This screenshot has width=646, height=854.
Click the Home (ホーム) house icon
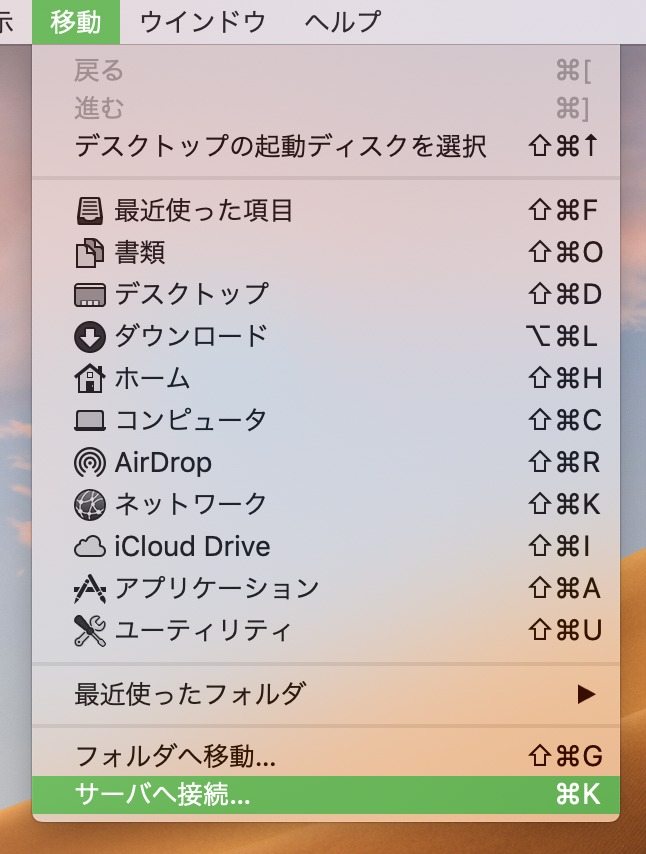coord(89,379)
